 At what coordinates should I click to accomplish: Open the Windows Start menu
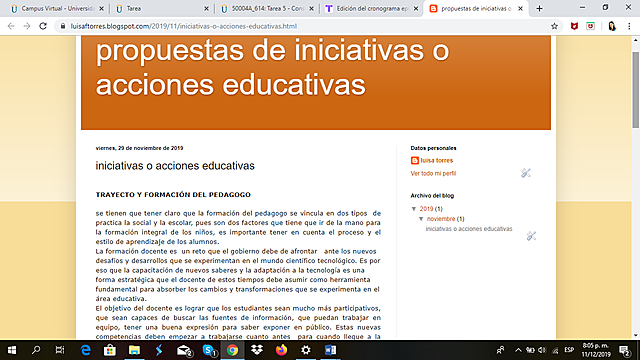tap(12, 350)
